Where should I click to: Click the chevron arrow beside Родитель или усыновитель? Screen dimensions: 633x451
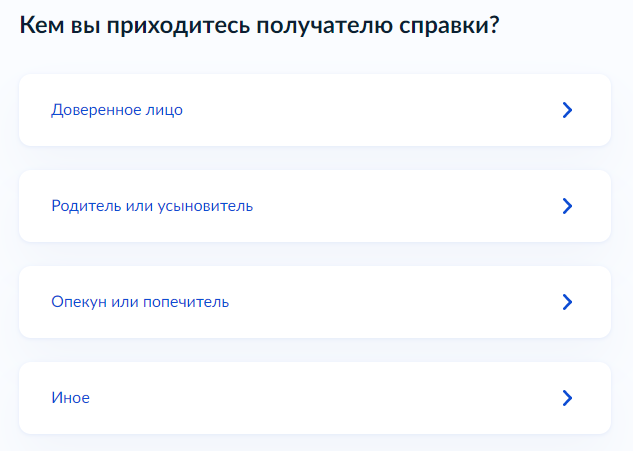tap(567, 206)
